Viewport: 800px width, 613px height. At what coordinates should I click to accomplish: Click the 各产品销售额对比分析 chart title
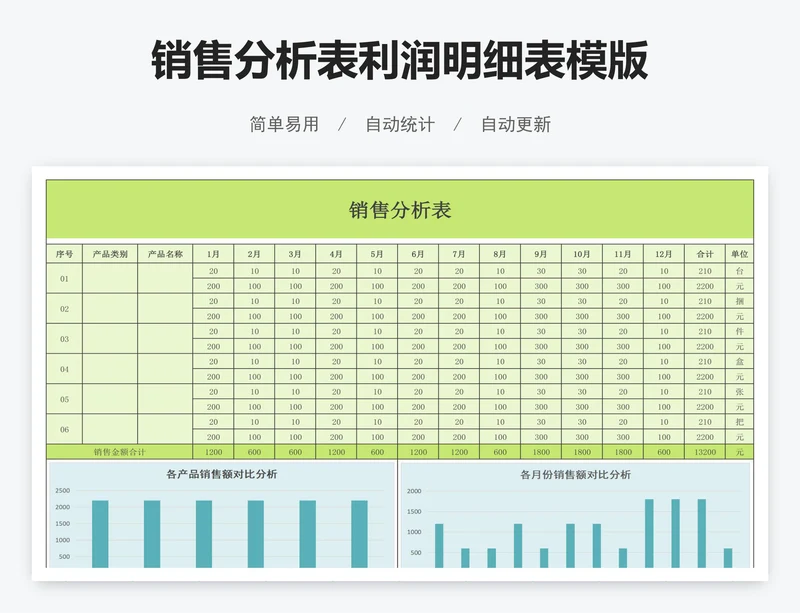coord(222,474)
